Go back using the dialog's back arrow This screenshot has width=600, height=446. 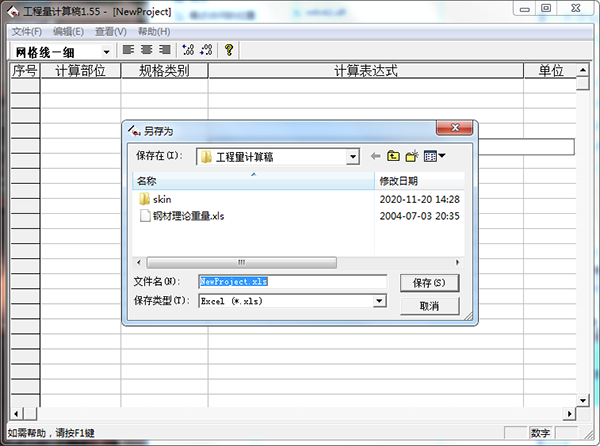[376, 156]
